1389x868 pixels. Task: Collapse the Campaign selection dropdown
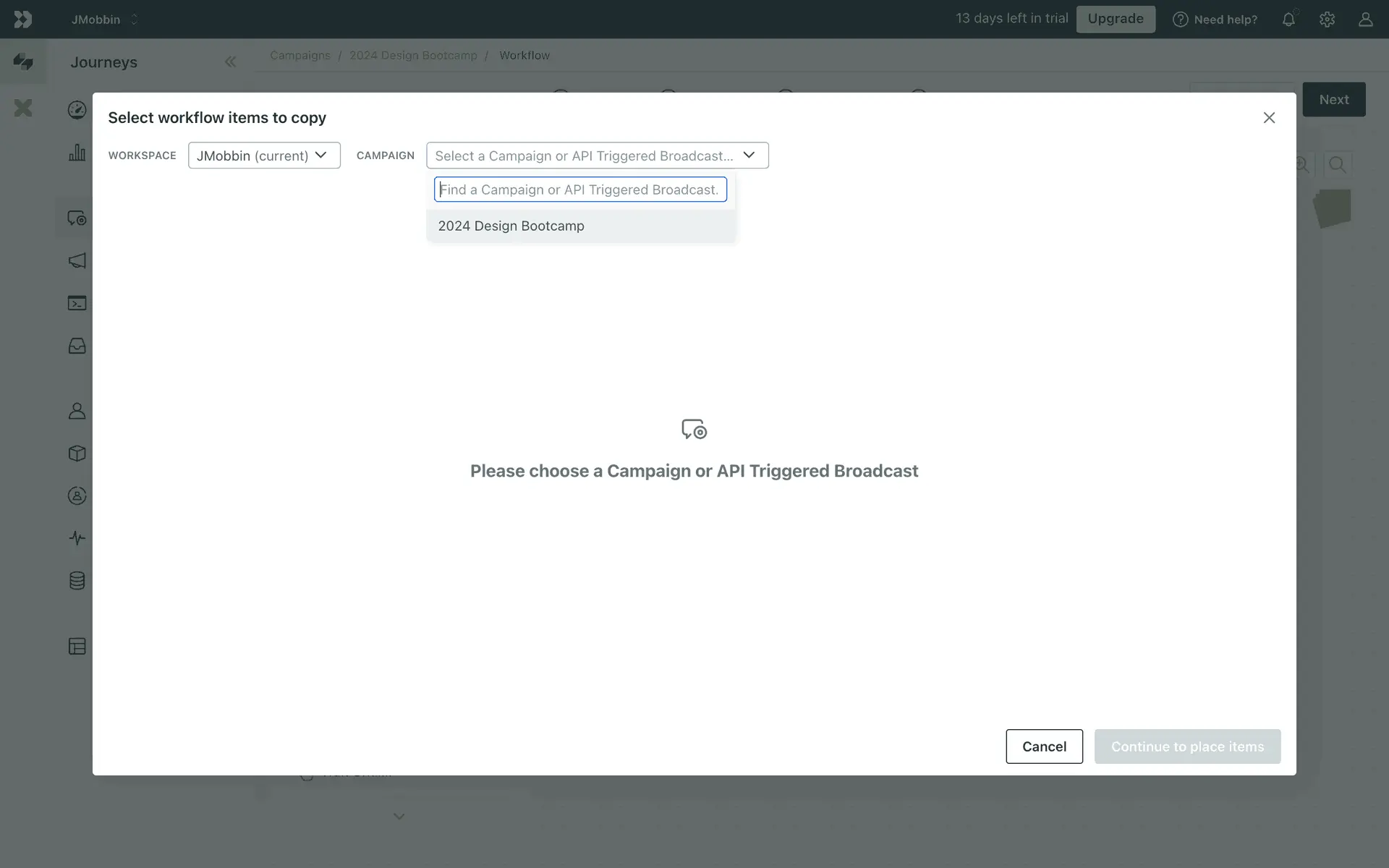click(x=597, y=156)
